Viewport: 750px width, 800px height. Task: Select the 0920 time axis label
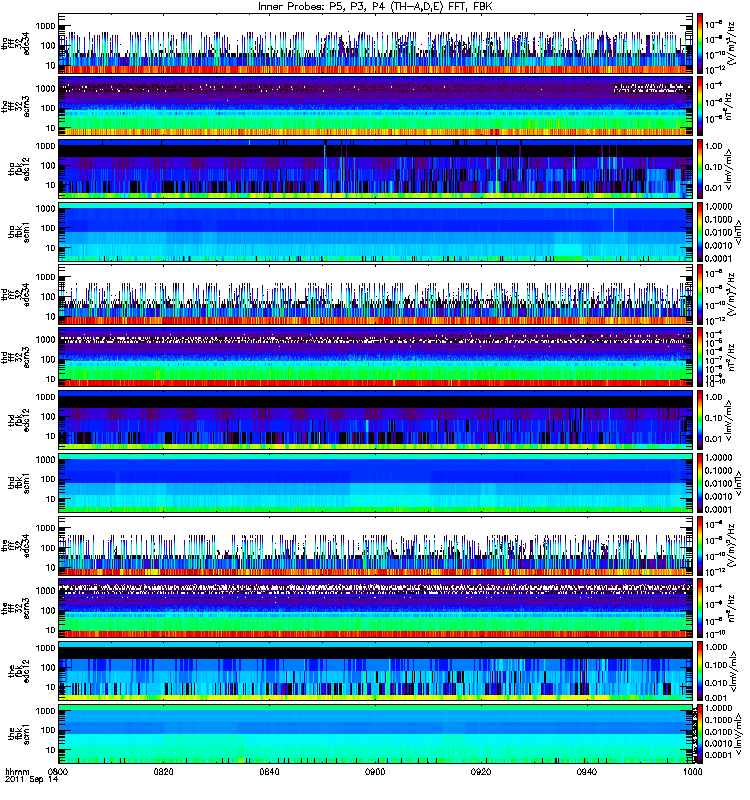click(x=481, y=771)
